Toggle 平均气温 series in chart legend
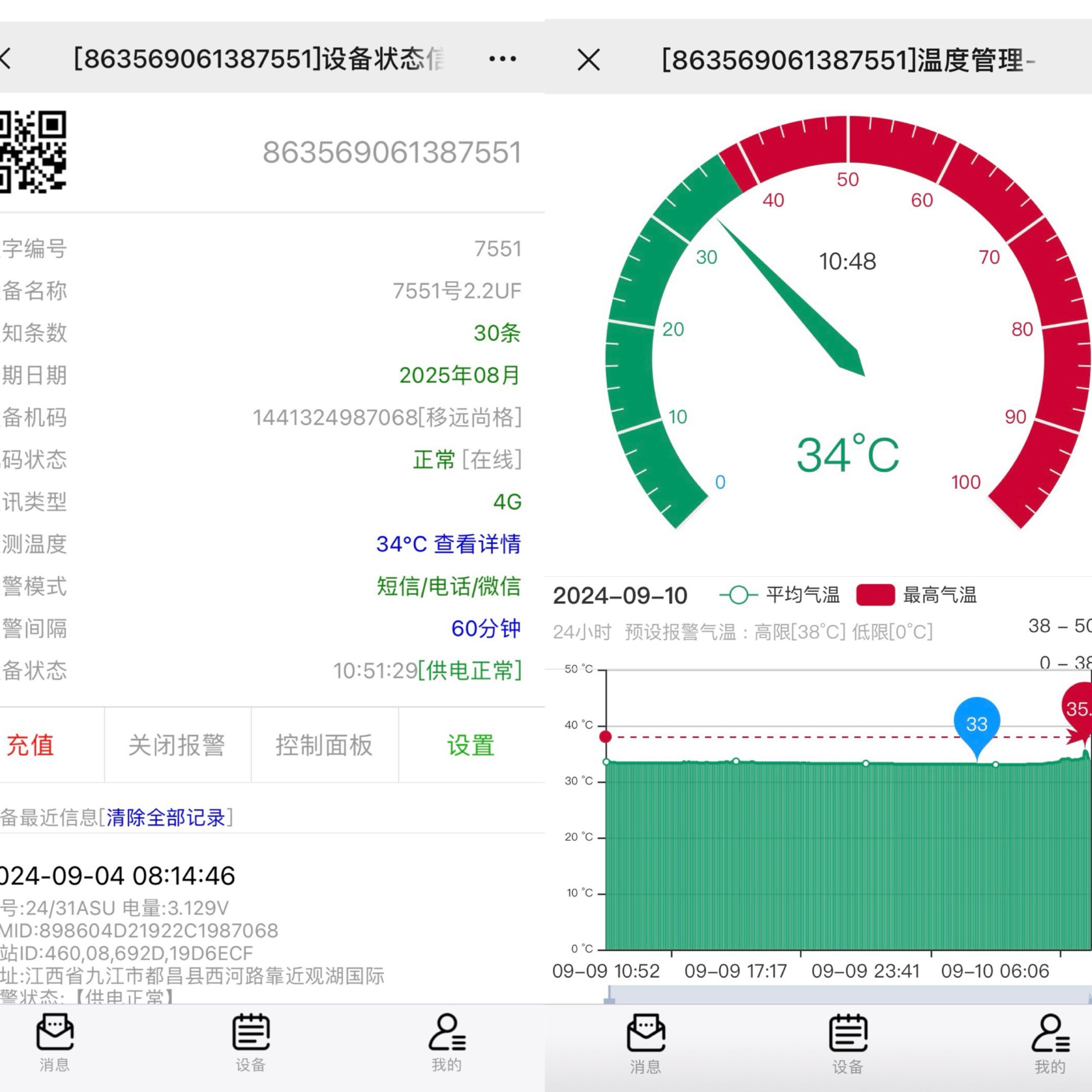This screenshot has height=1092, width=1092. click(780, 595)
